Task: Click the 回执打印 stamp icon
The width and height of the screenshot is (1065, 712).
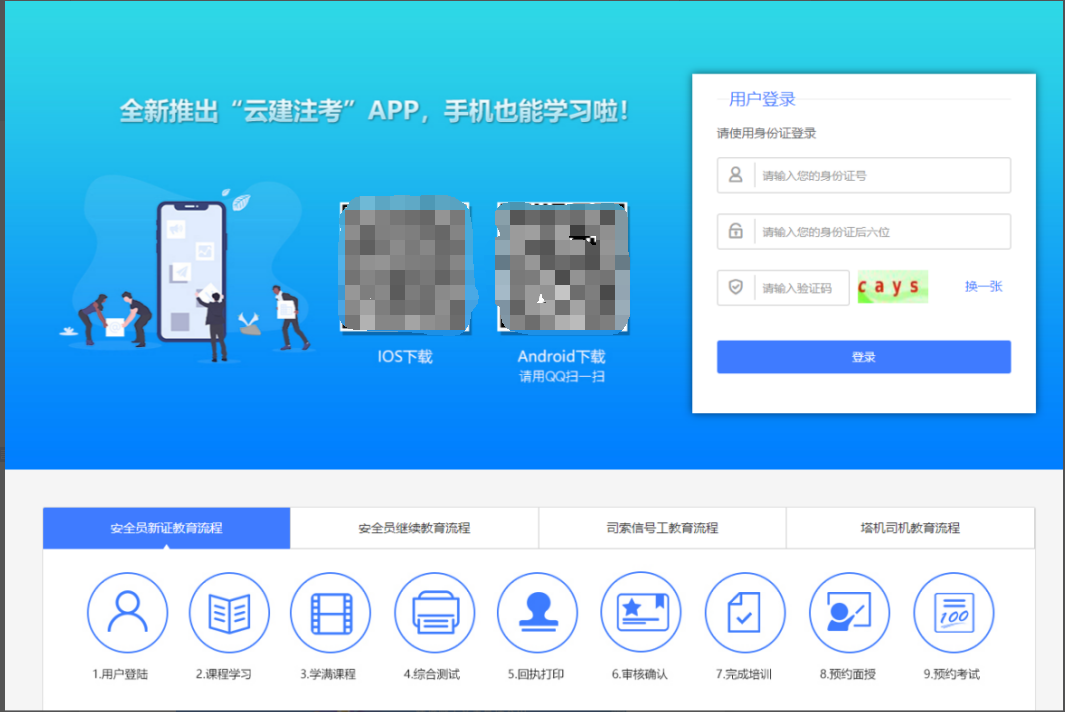Action: click(537, 612)
